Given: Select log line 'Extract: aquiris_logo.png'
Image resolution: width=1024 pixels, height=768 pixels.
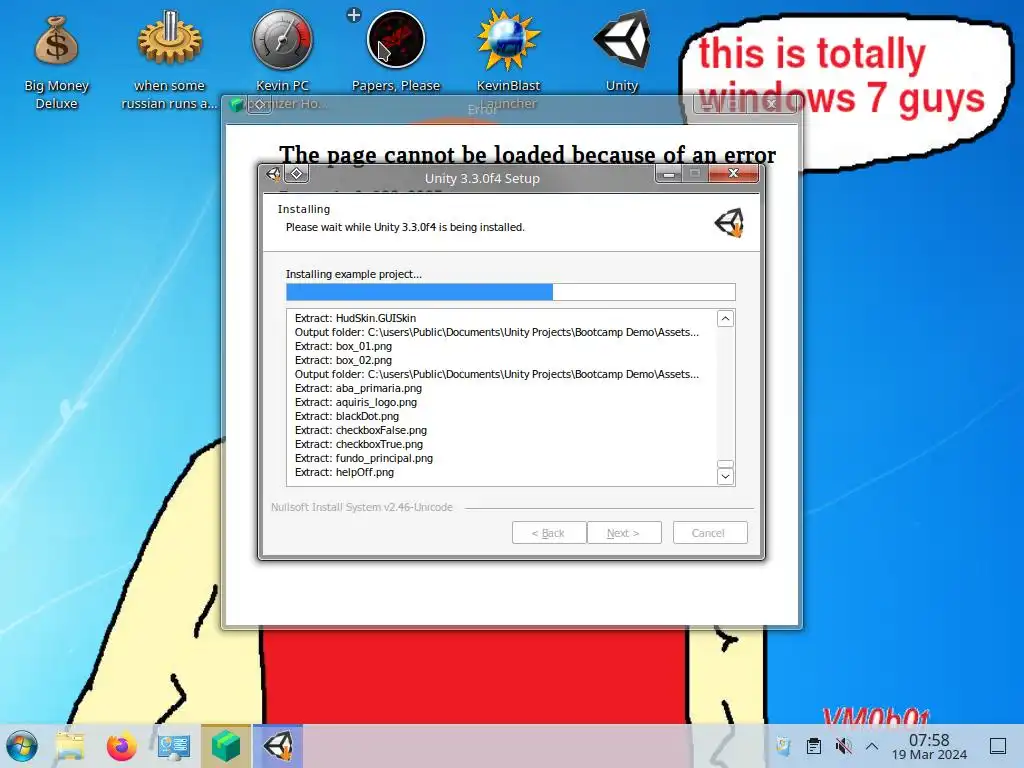Looking at the screenshot, I should click(x=356, y=402).
